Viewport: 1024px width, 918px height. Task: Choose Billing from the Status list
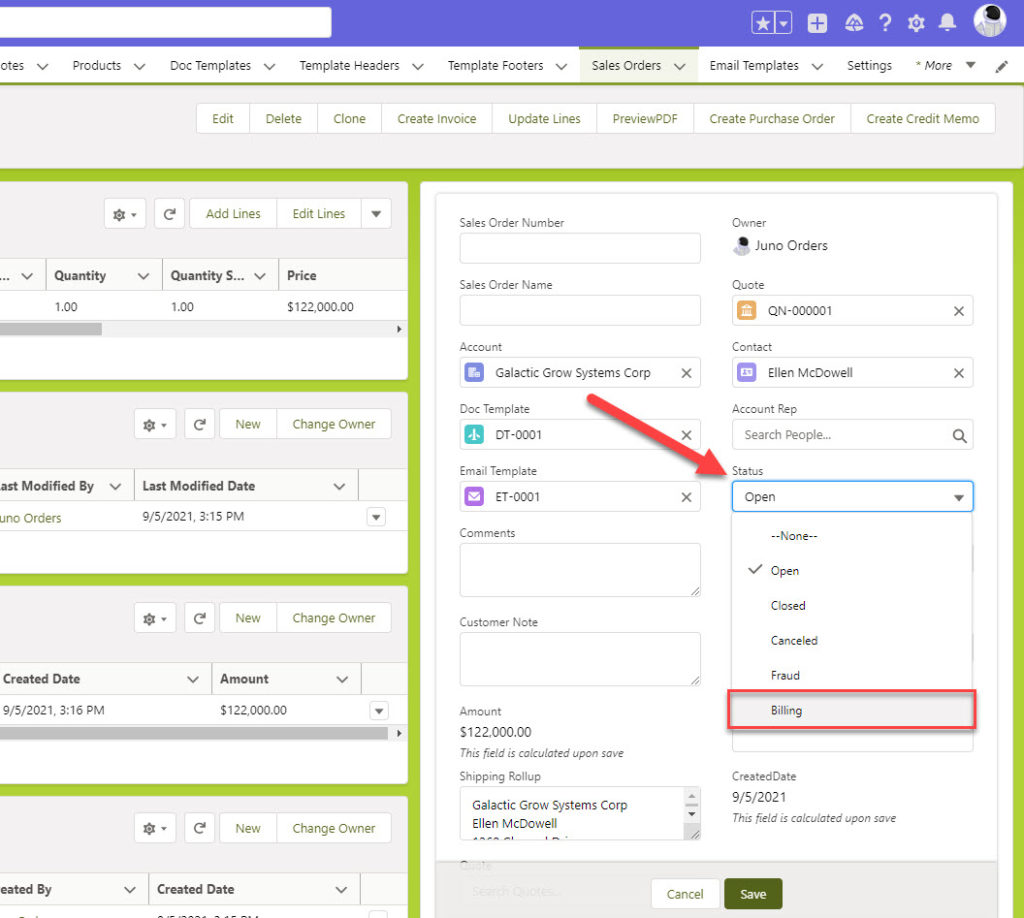(852, 710)
